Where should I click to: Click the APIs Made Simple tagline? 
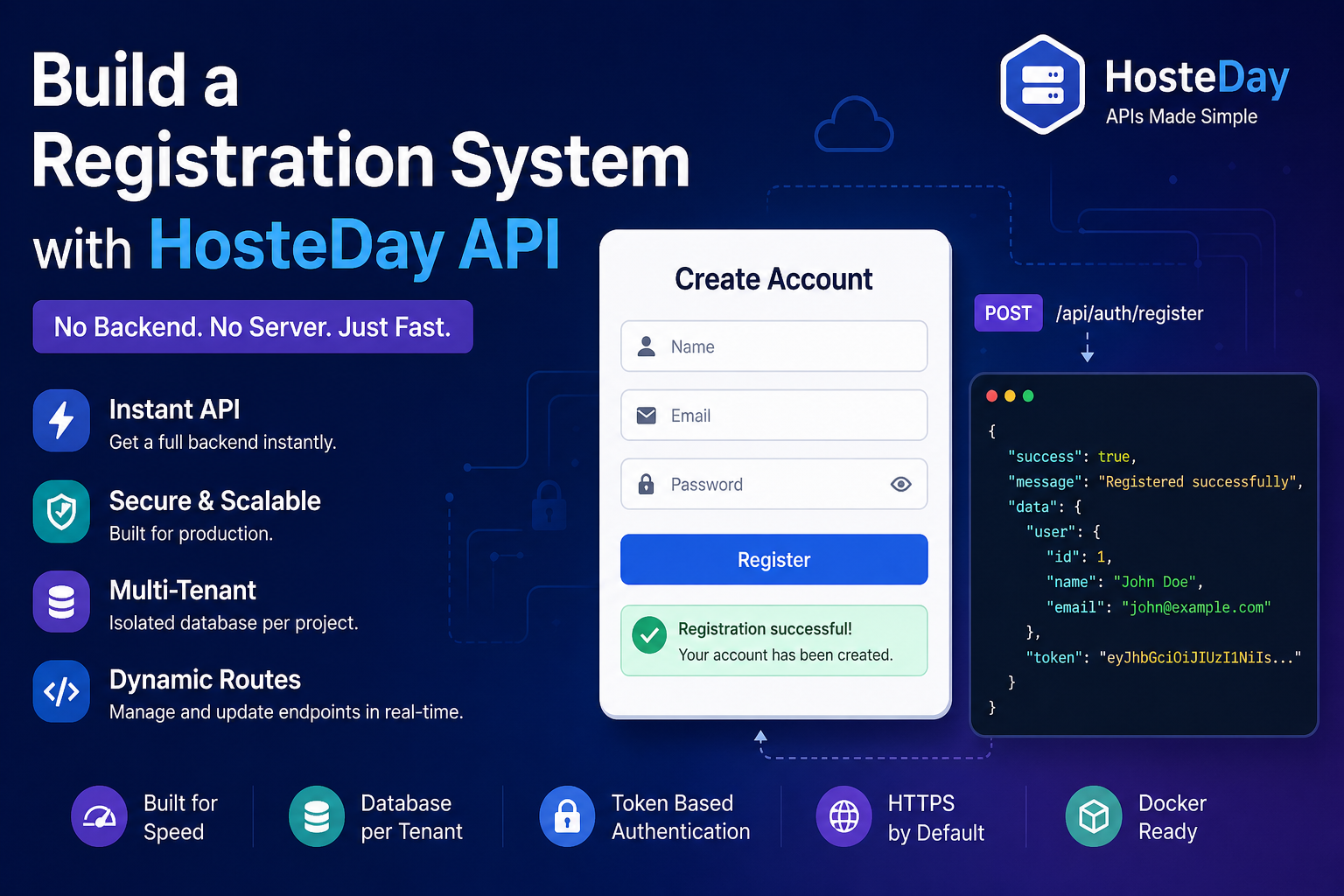click(x=1181, y=116)
